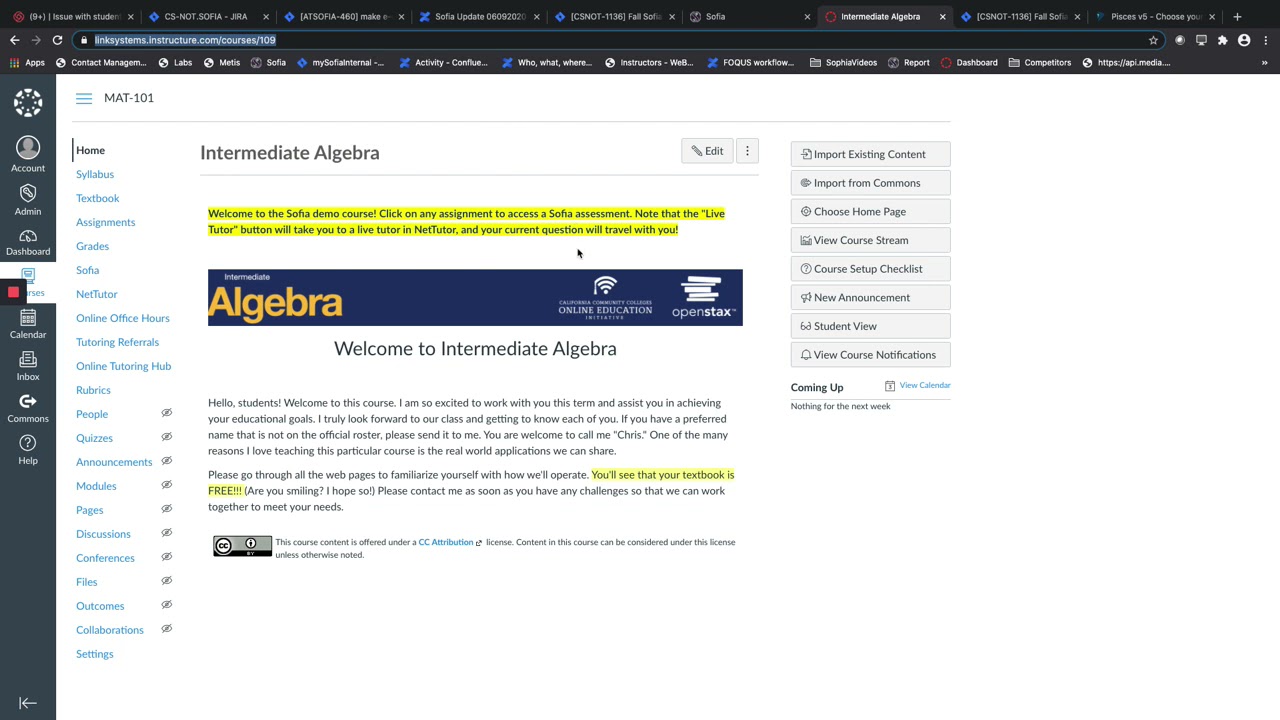Viewport: 1280px width, 720px height.
Task: Toggle visibility icon beside People
Action: (x=167, y=413)
